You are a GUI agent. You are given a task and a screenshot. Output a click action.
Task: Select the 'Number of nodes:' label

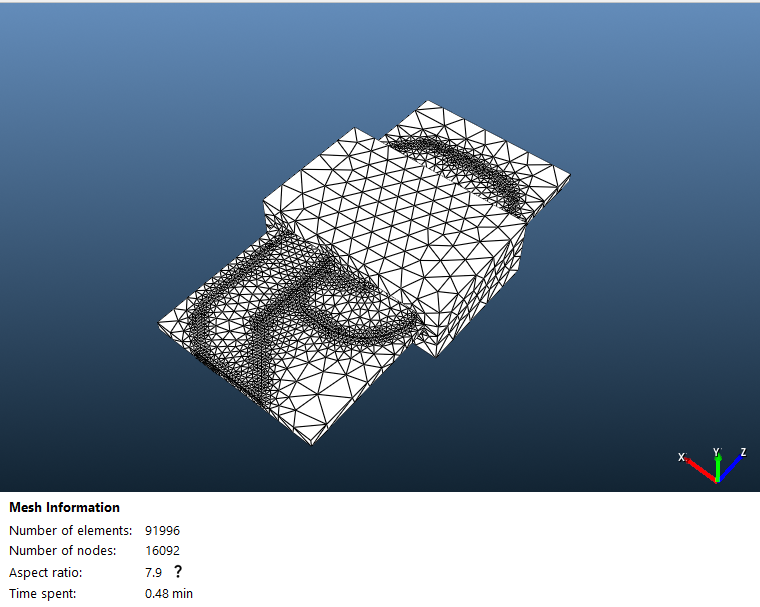click(x=63, y=551)
